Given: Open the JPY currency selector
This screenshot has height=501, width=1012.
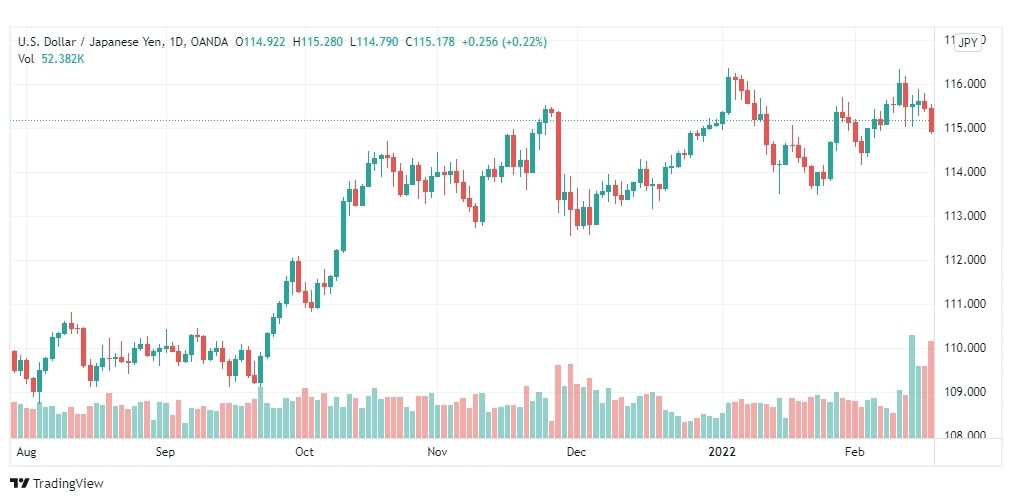Looking at the screenshot, I should [967, 43].
